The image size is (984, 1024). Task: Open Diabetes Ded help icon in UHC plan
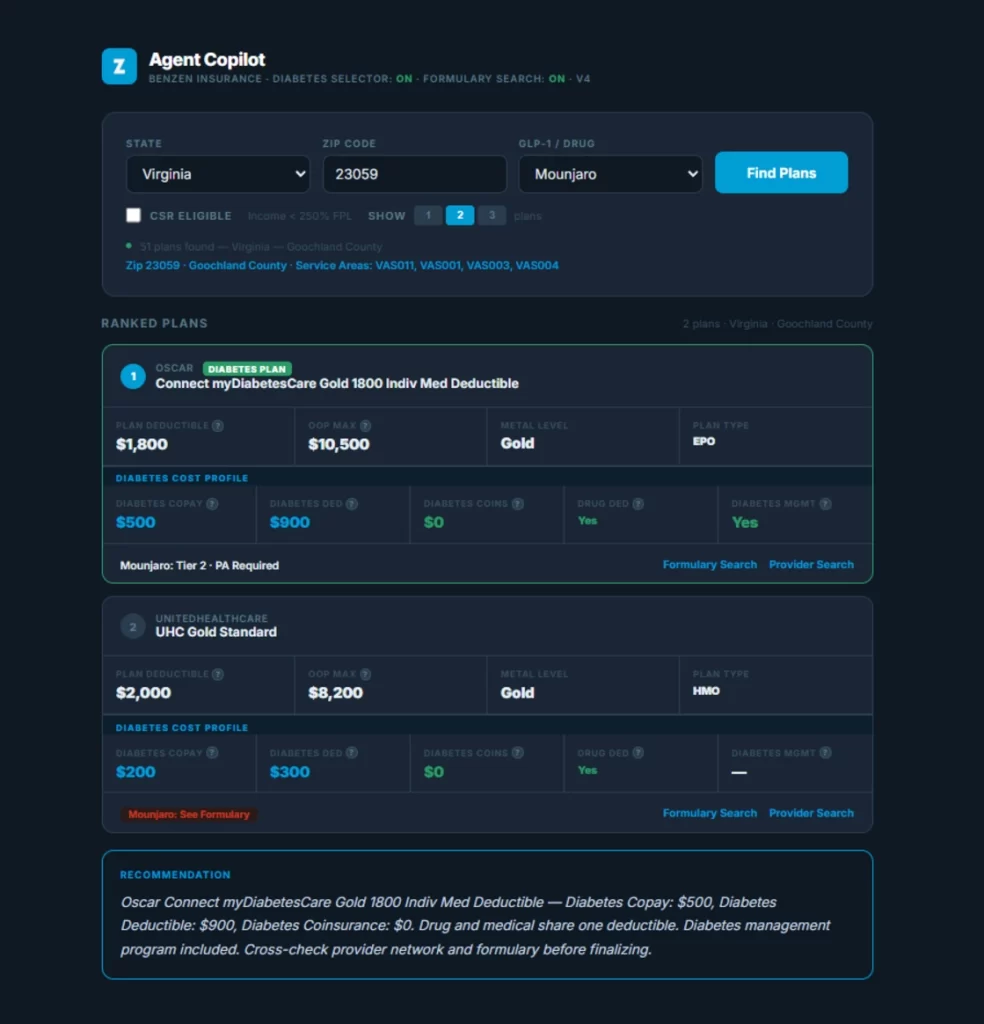point(352,753)
